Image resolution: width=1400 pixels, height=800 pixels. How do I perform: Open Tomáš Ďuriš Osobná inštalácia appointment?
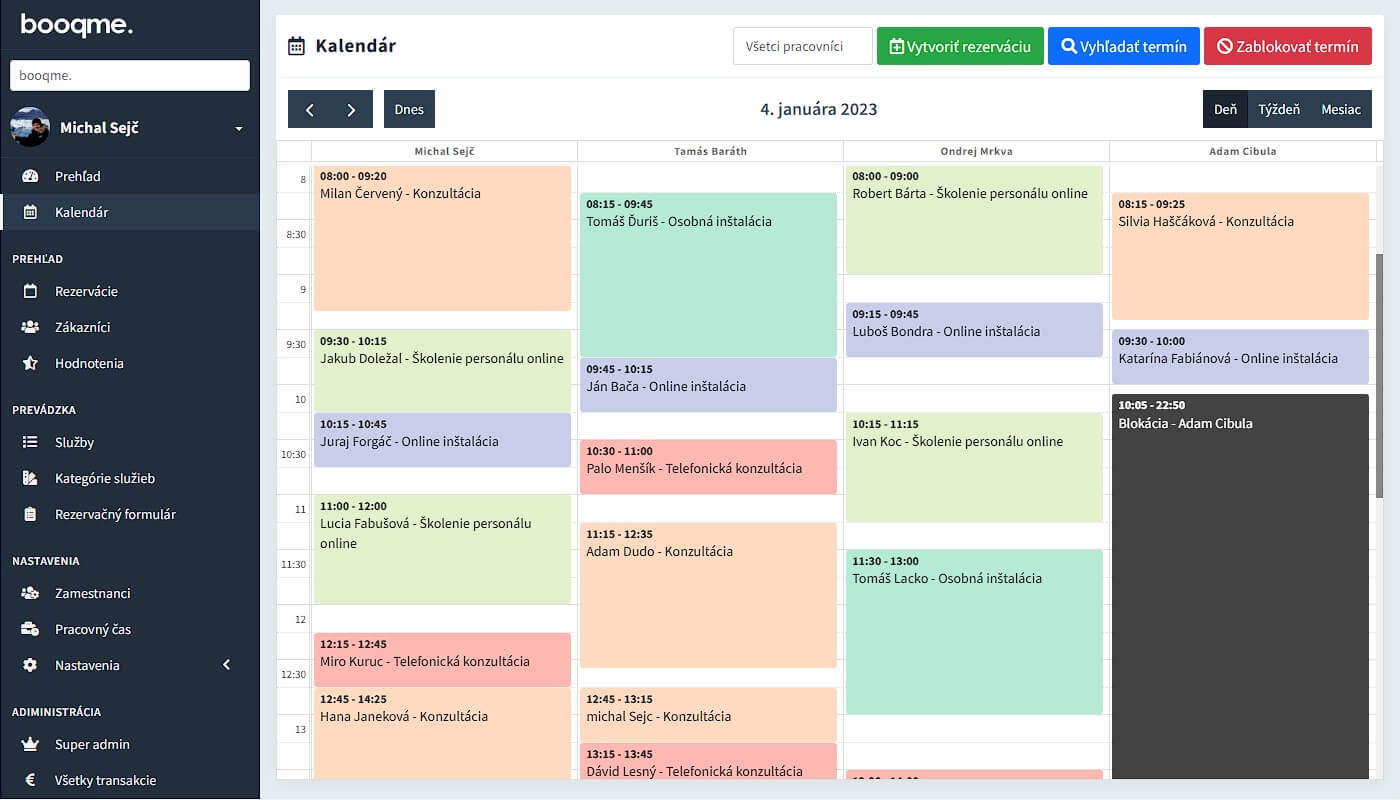click(x=708, y=275)
